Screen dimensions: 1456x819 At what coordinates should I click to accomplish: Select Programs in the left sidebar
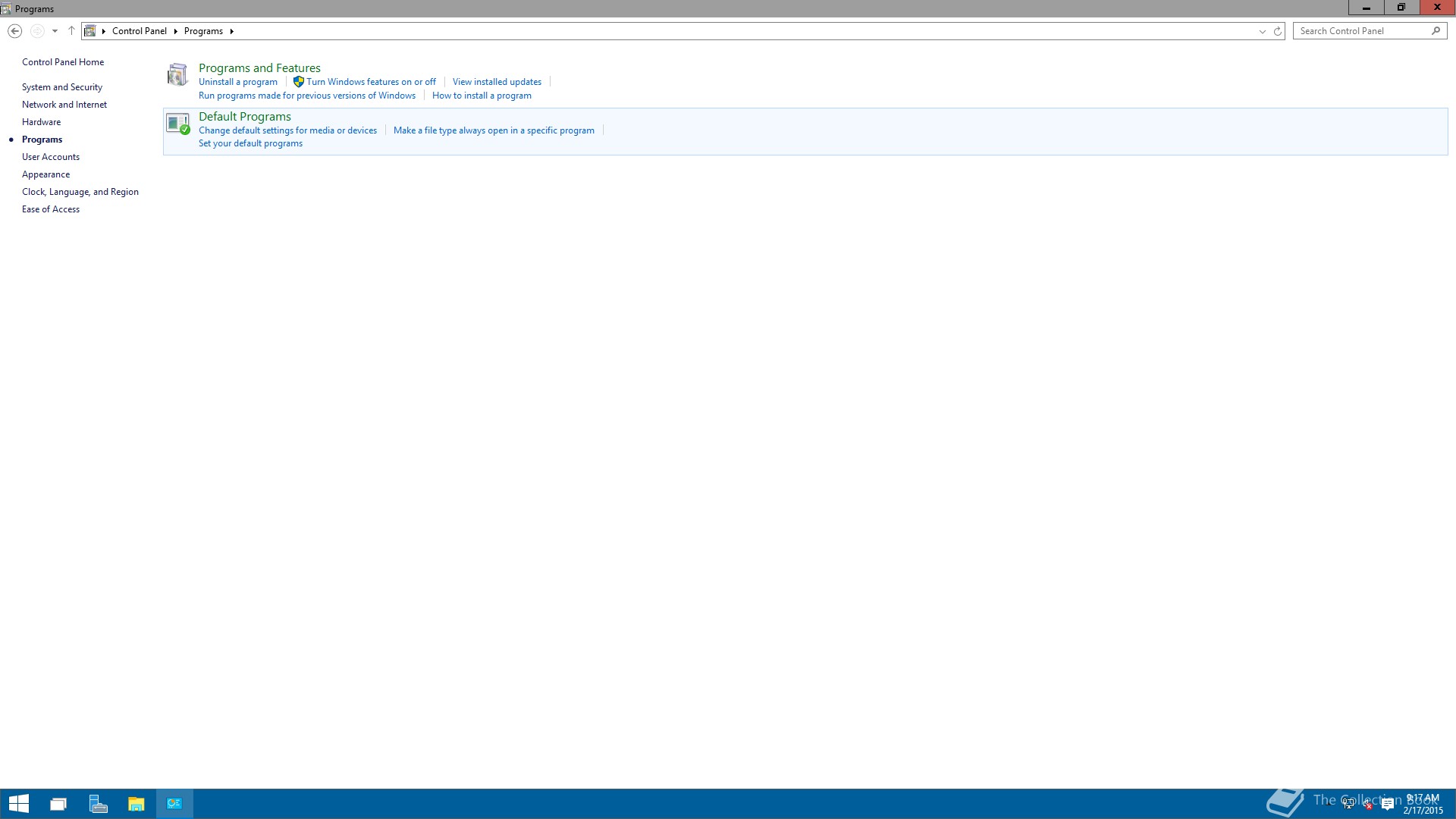coord(42,140)
